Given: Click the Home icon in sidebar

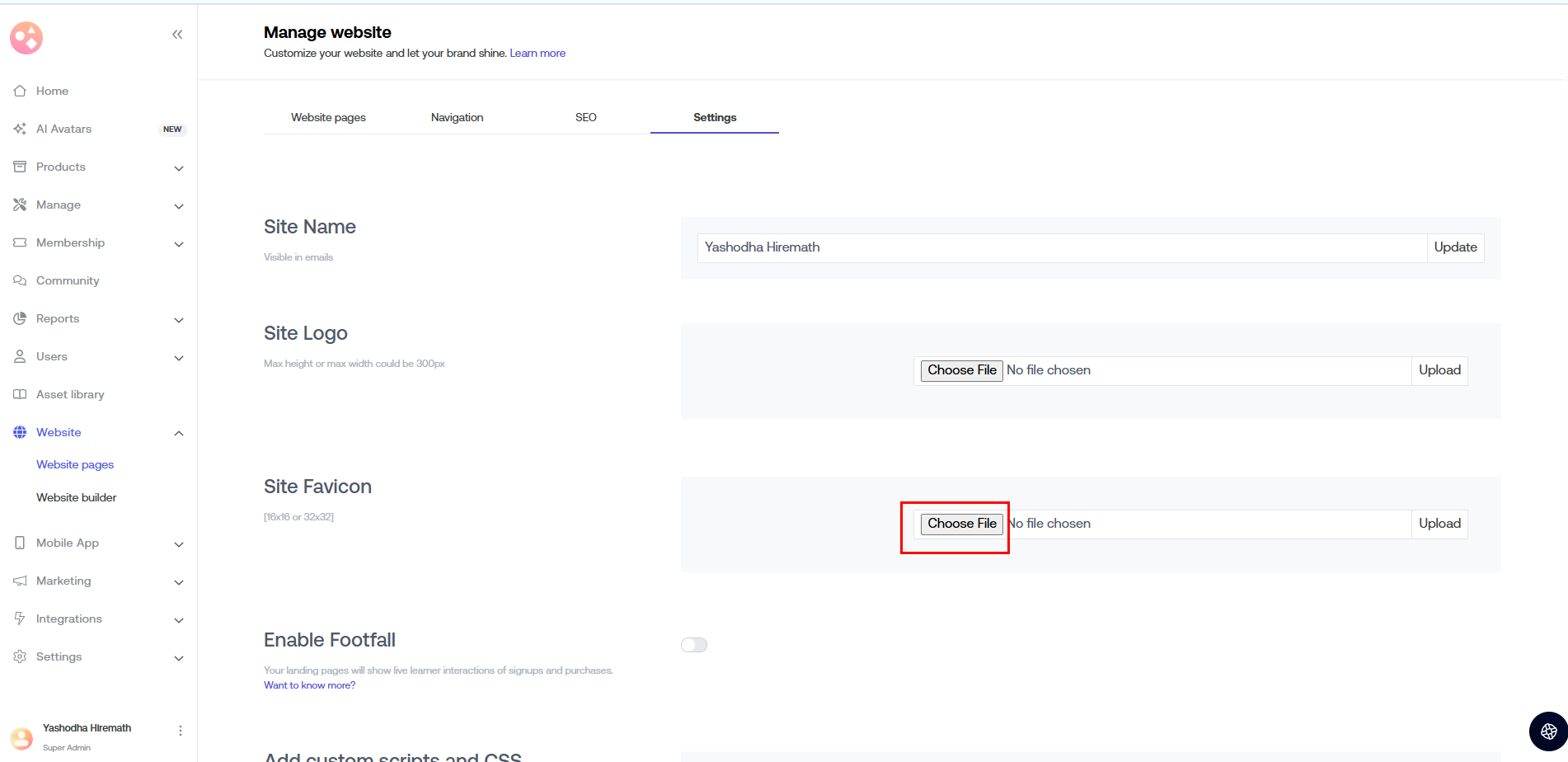Looking at the screenshot, I should [x=20, y=91].
